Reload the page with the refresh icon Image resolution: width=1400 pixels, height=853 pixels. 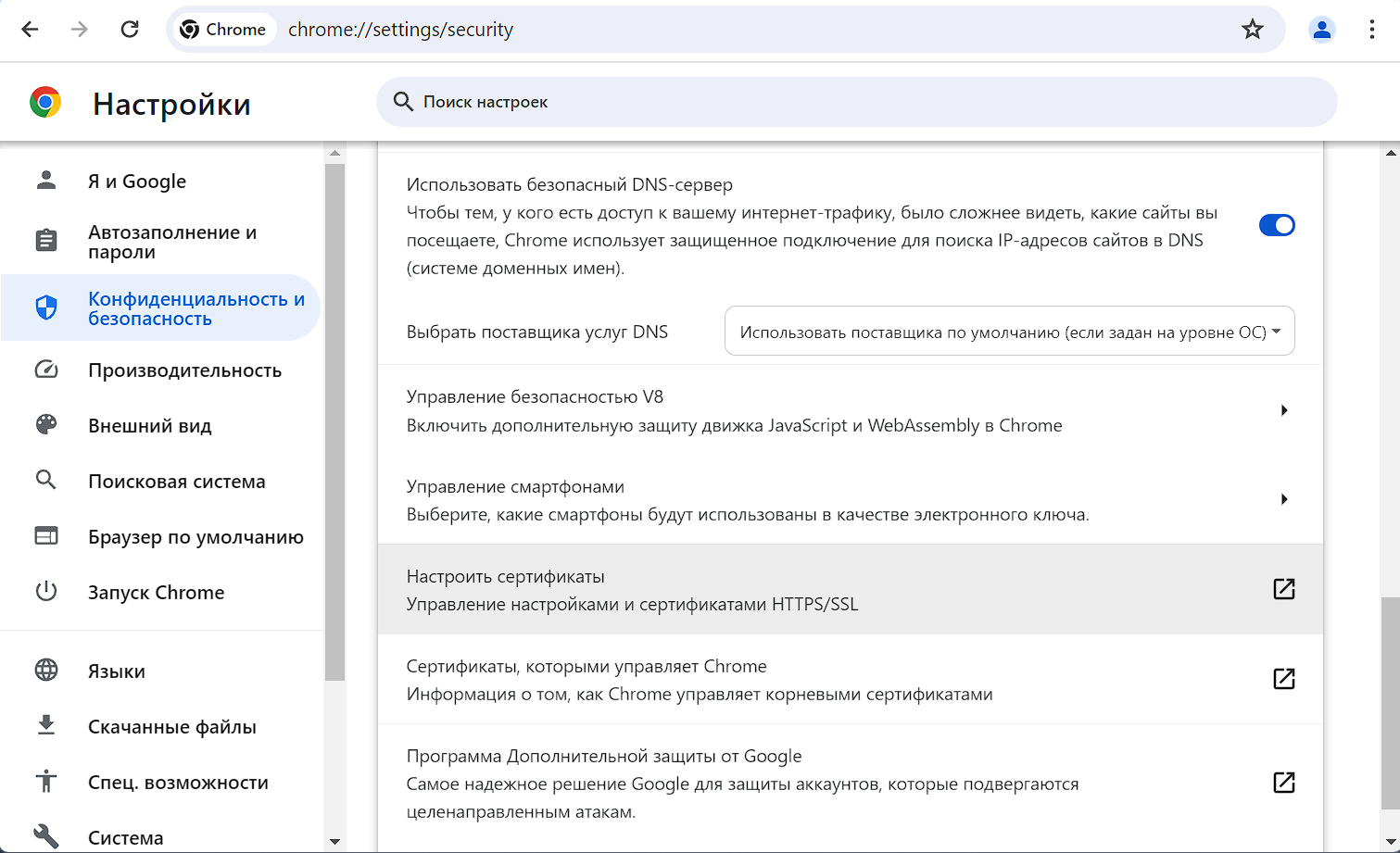click(130, 30)
